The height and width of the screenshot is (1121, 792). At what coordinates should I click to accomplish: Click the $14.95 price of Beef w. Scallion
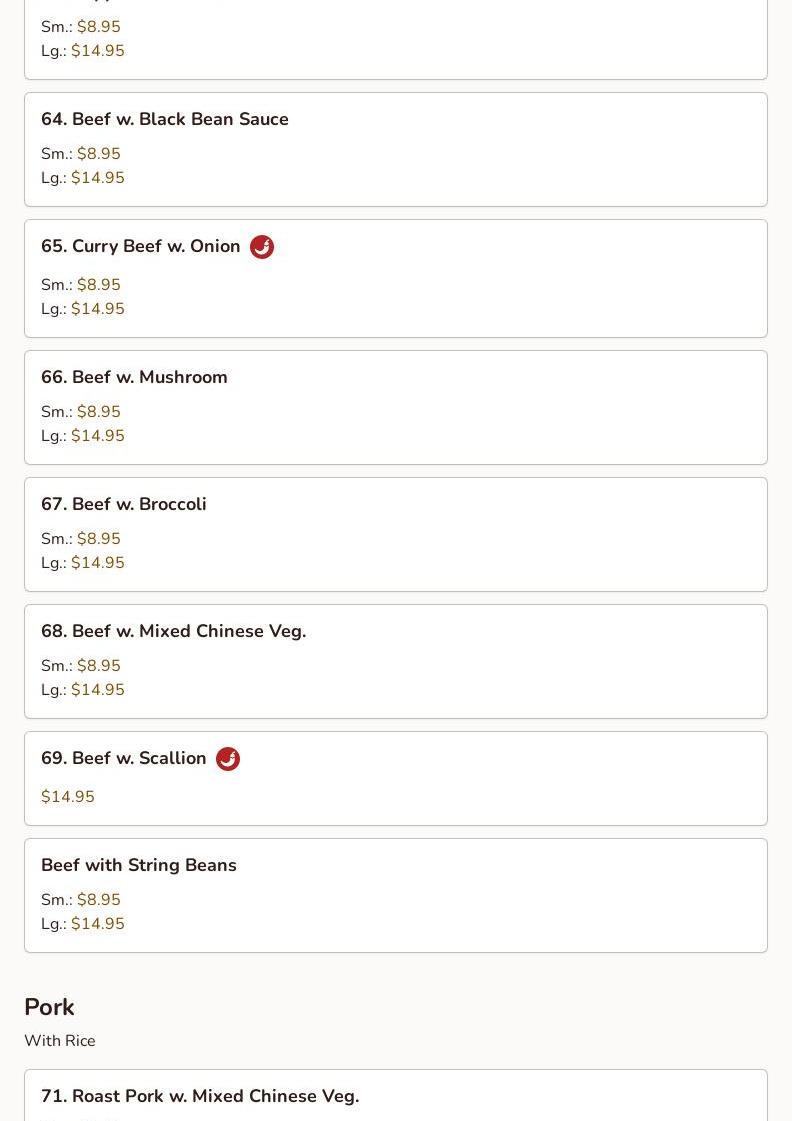pos(68,796)
